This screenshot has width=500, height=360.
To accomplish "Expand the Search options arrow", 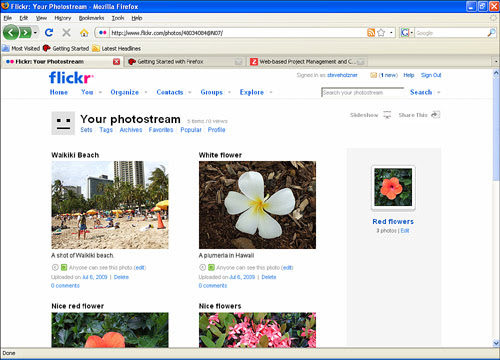I will point(439,92).
